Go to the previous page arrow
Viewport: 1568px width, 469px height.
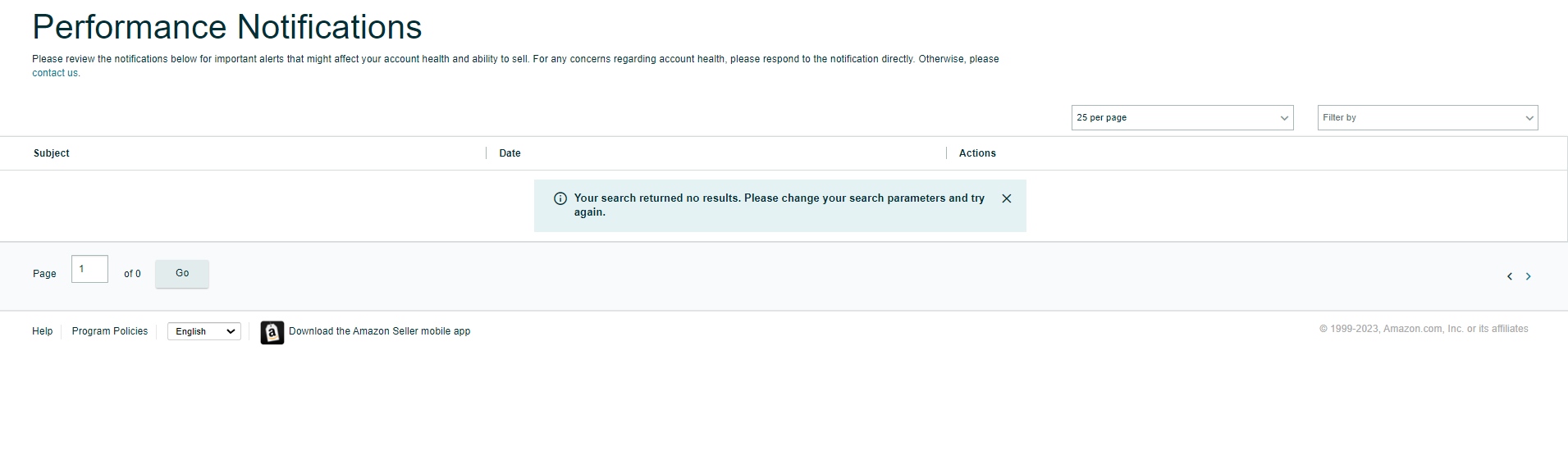[x=1510, y=276]
